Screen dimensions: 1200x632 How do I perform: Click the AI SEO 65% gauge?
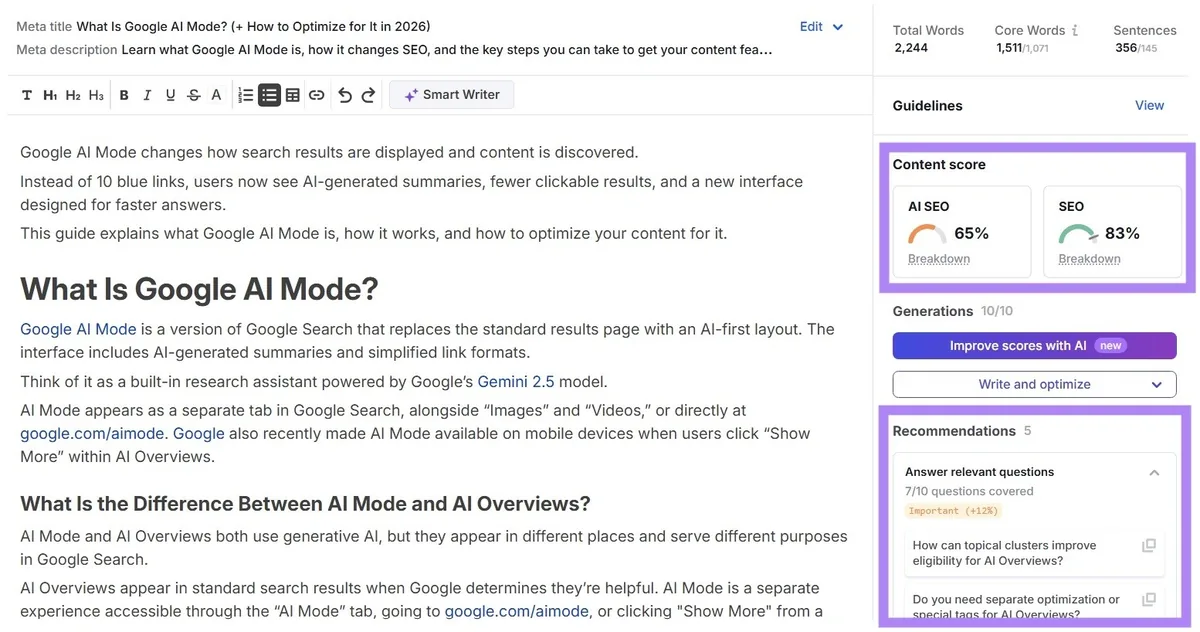pyautogui.click(x=927, y=234)
